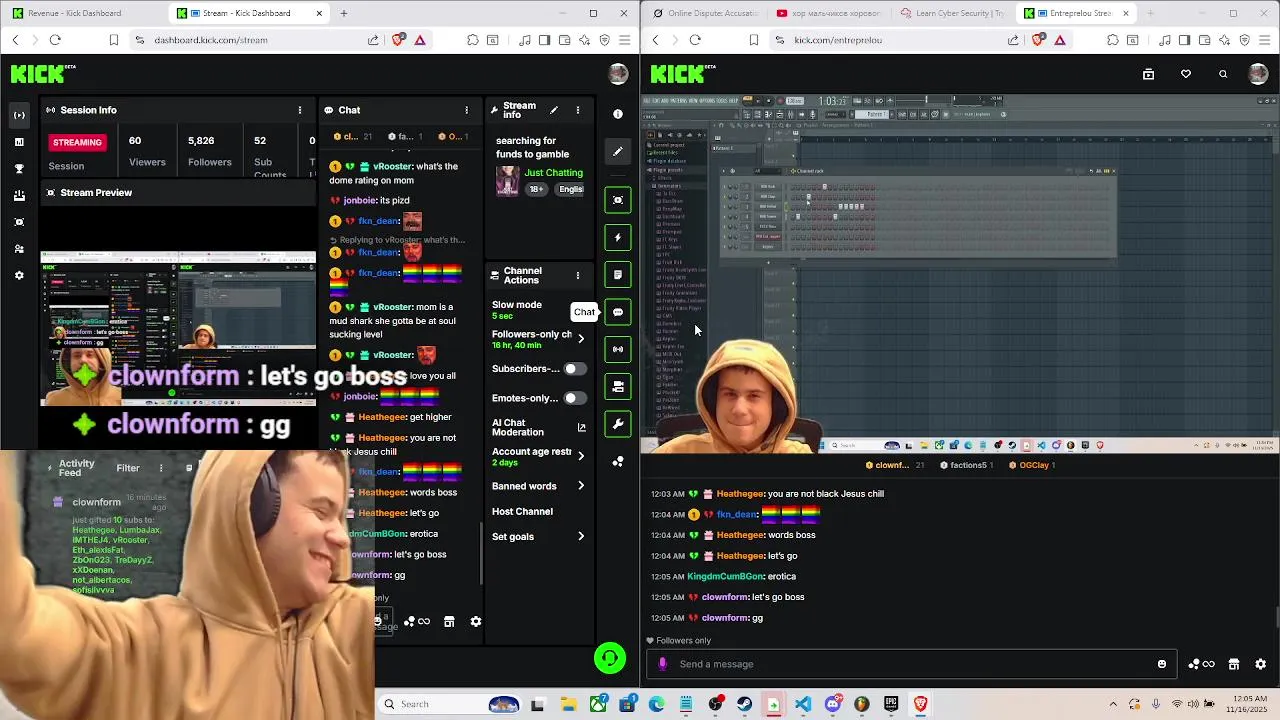Click the Host Channel action
Image resolution: width=1280 pixels, height=720 pixels.
522,511
